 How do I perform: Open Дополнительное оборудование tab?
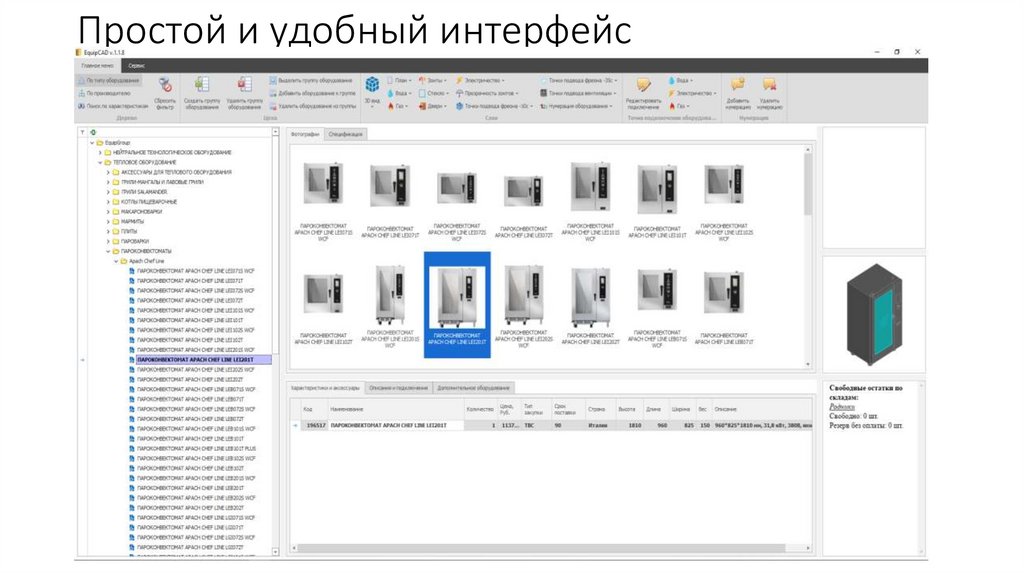[x=473, y=387]
